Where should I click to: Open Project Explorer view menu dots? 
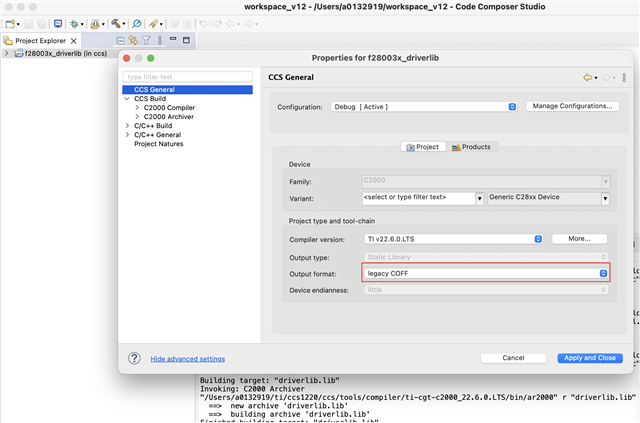[x=160, y=40]
